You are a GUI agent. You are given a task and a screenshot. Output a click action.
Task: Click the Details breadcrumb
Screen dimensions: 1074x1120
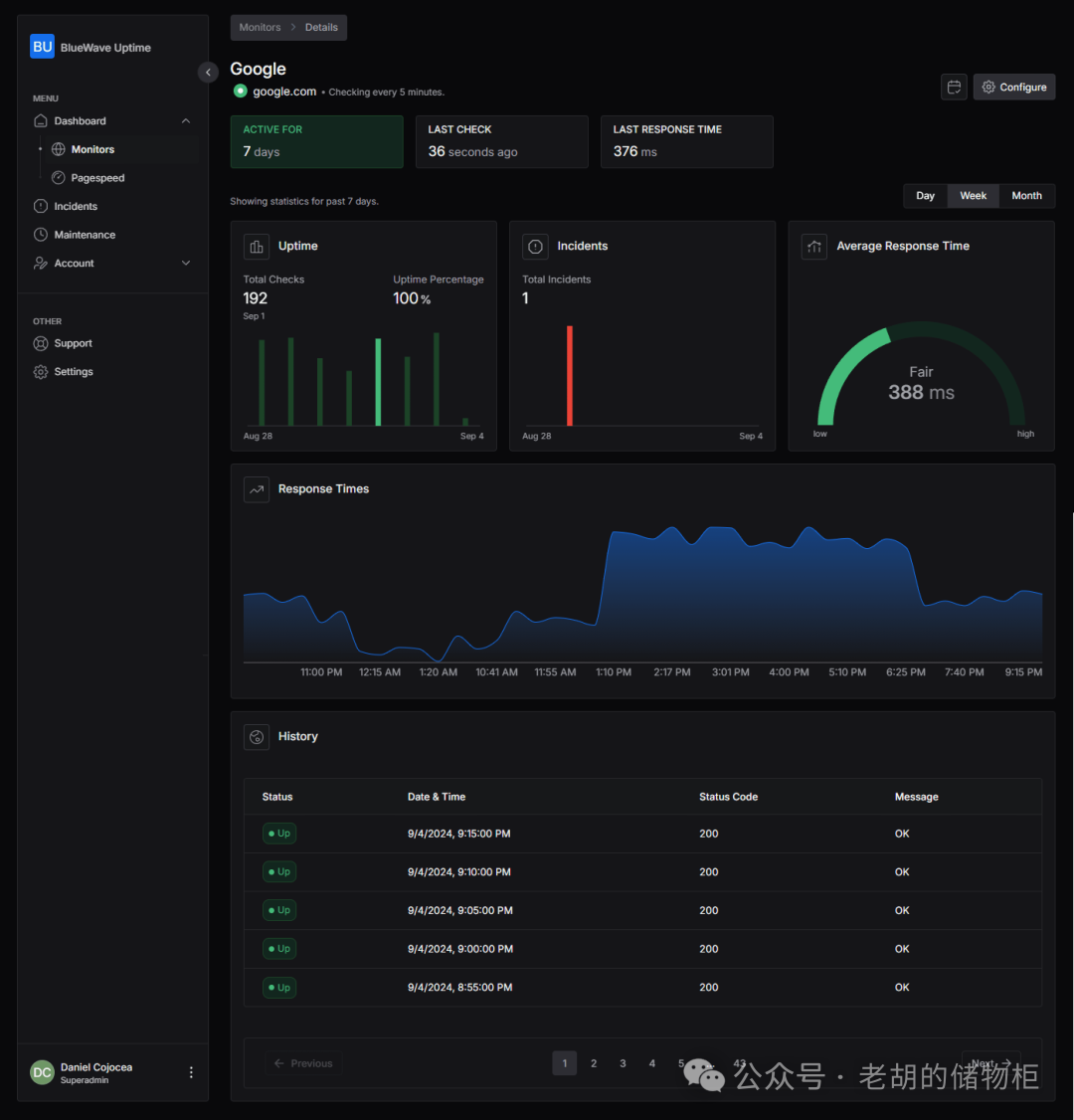[321, 27]
